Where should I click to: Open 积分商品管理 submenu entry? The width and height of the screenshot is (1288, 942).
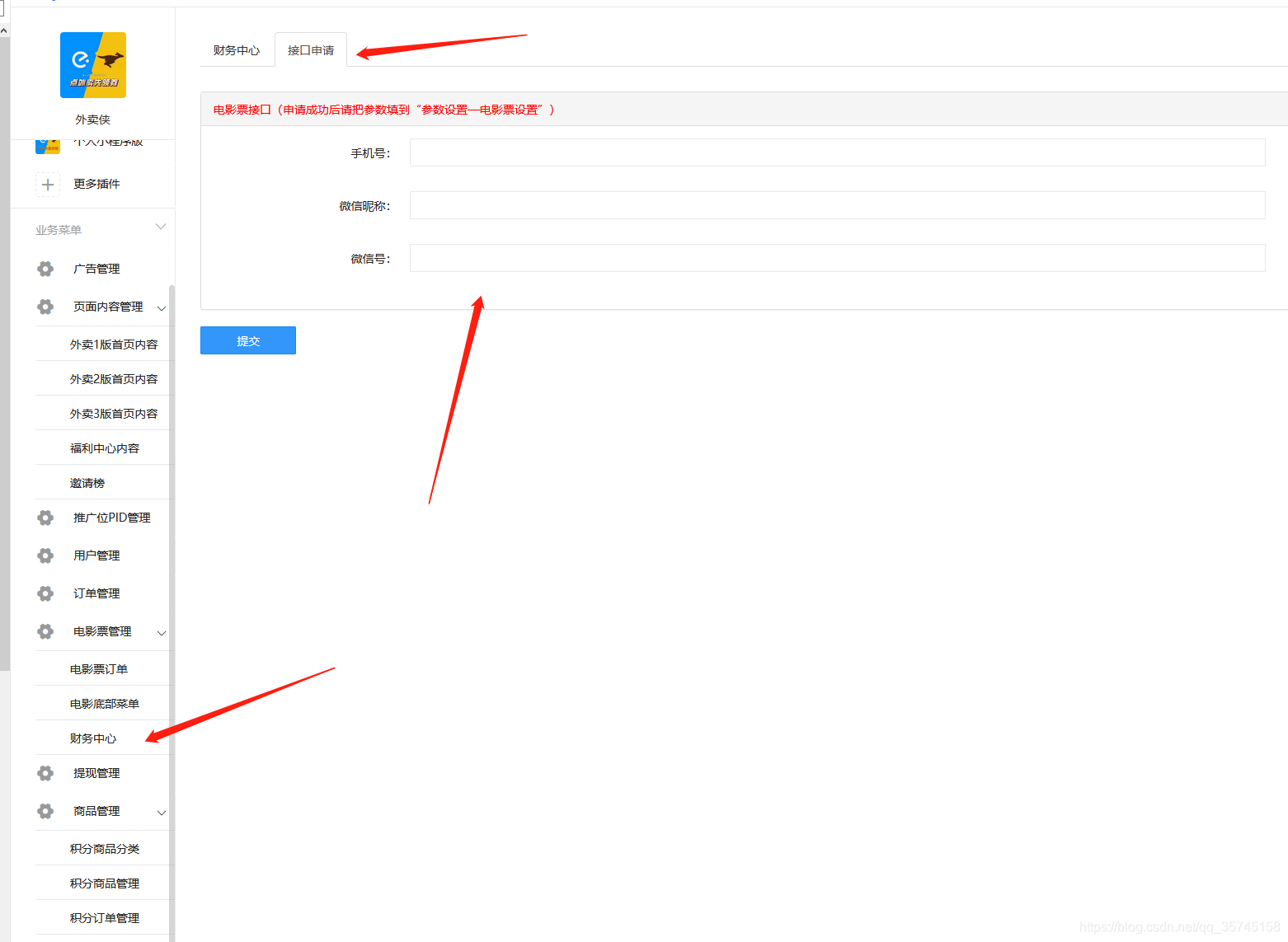tap(105, 883)
